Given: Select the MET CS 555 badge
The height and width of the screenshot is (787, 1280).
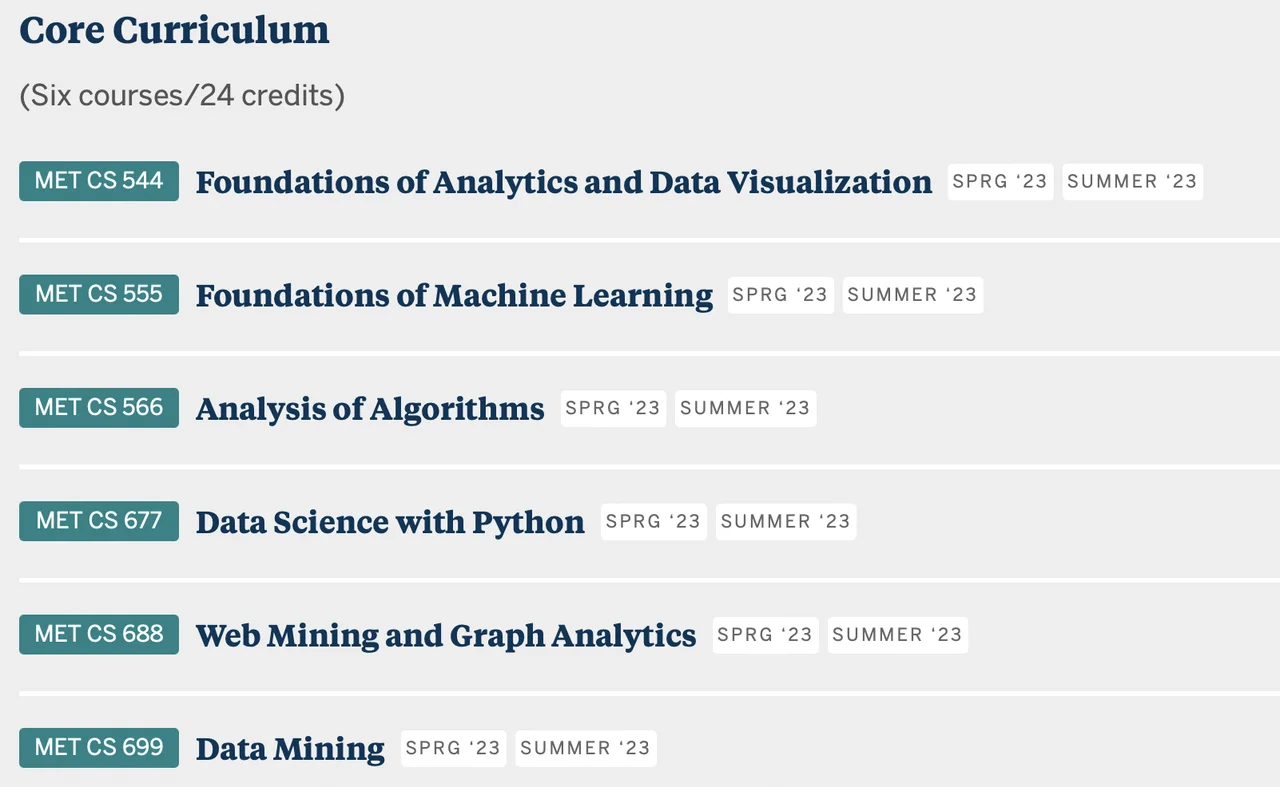Looking at the screenshot, I should point(99,294).
